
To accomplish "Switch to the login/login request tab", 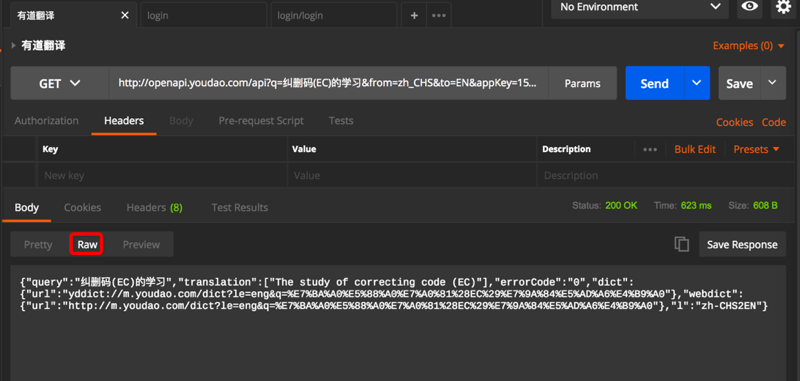I will (x=334, y=15).
